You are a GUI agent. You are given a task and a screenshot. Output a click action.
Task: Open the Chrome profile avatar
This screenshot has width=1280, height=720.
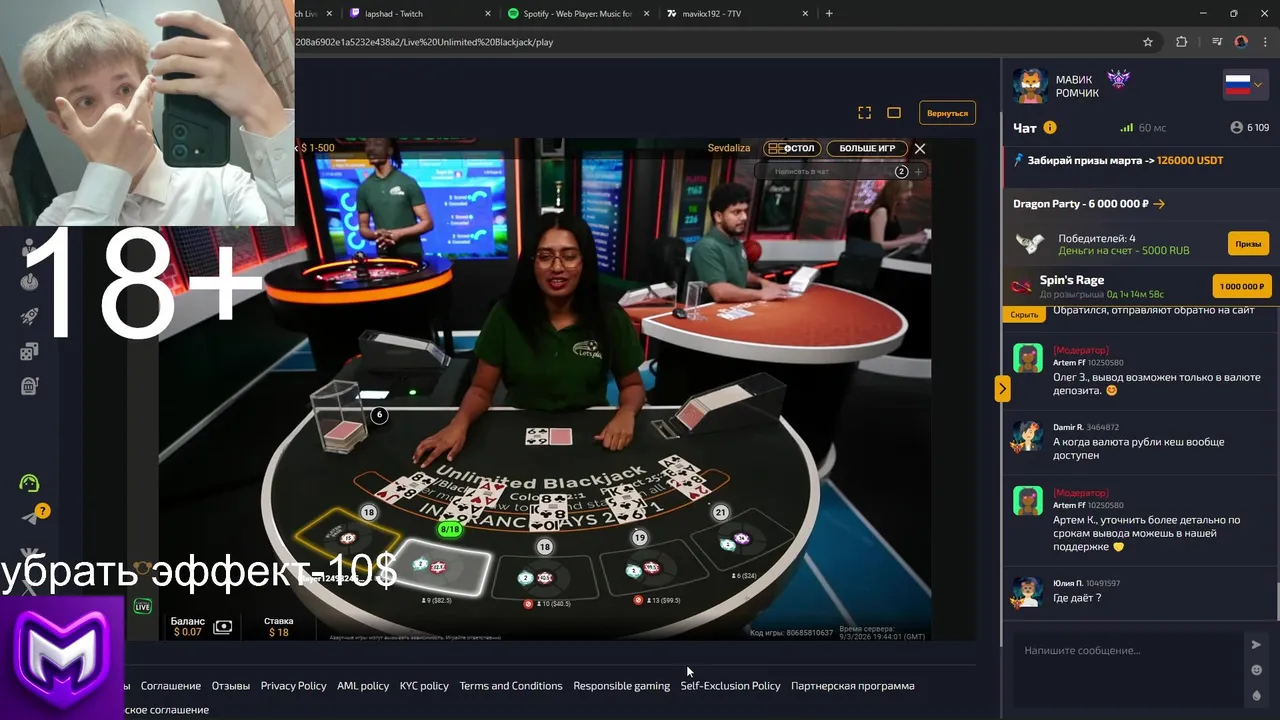[1241, 42]
